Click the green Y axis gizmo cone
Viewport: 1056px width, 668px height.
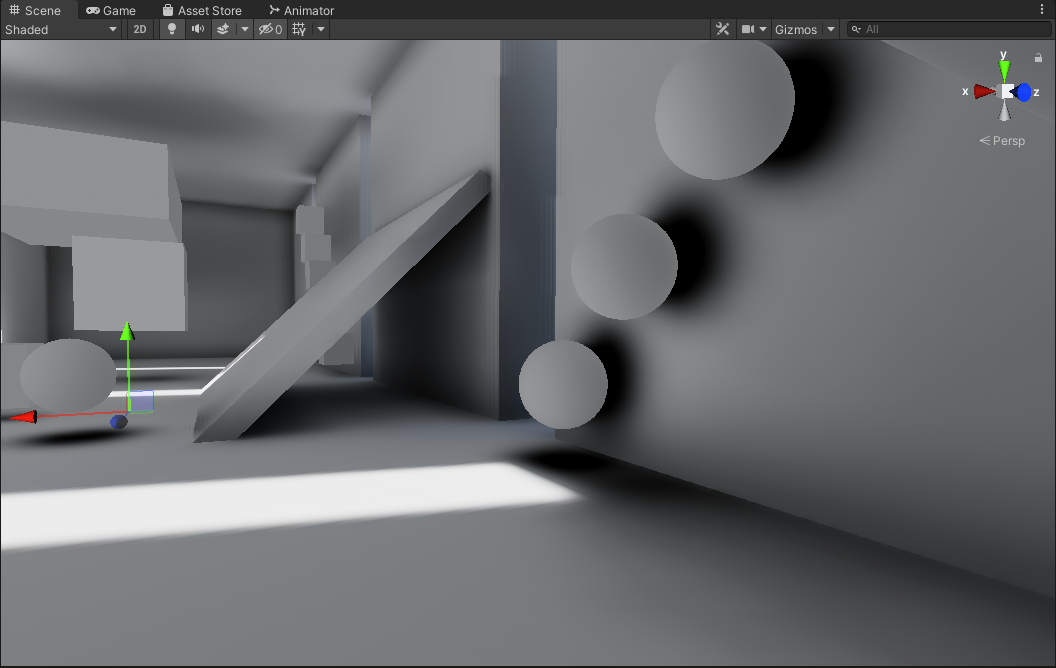point(1004,69)
